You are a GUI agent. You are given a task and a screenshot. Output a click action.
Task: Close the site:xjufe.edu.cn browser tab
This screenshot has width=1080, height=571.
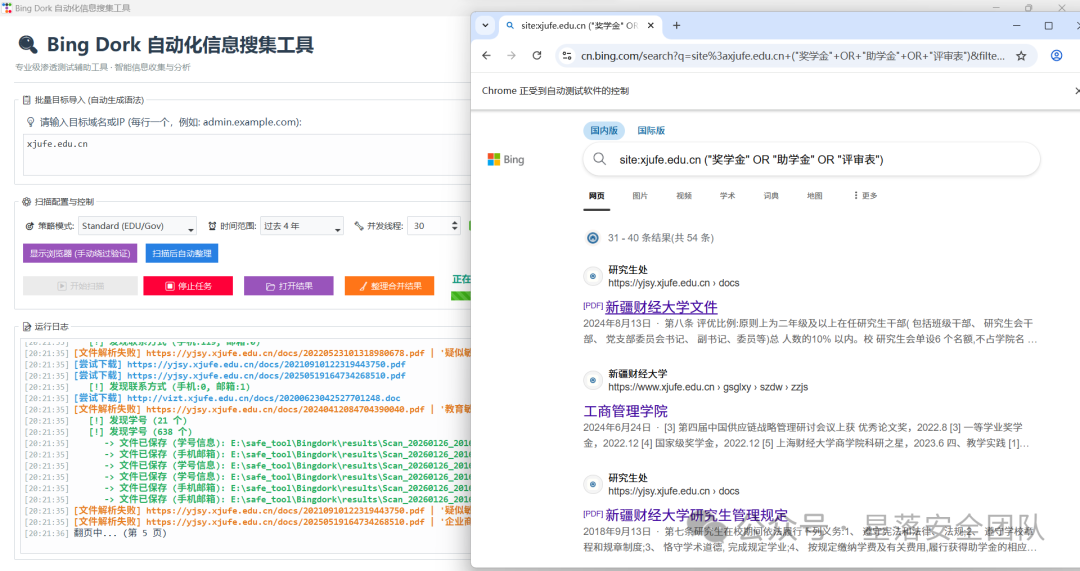650,25
